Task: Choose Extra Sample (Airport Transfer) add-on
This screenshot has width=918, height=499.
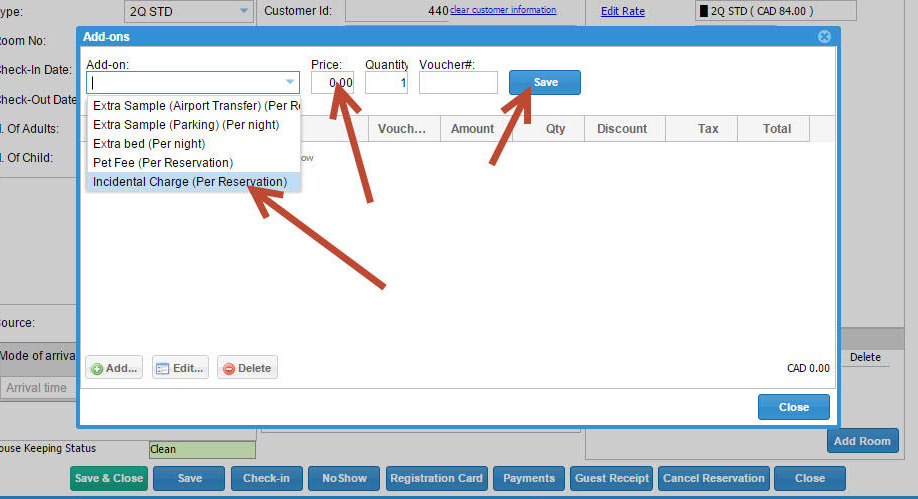Action: click(195, 106)
